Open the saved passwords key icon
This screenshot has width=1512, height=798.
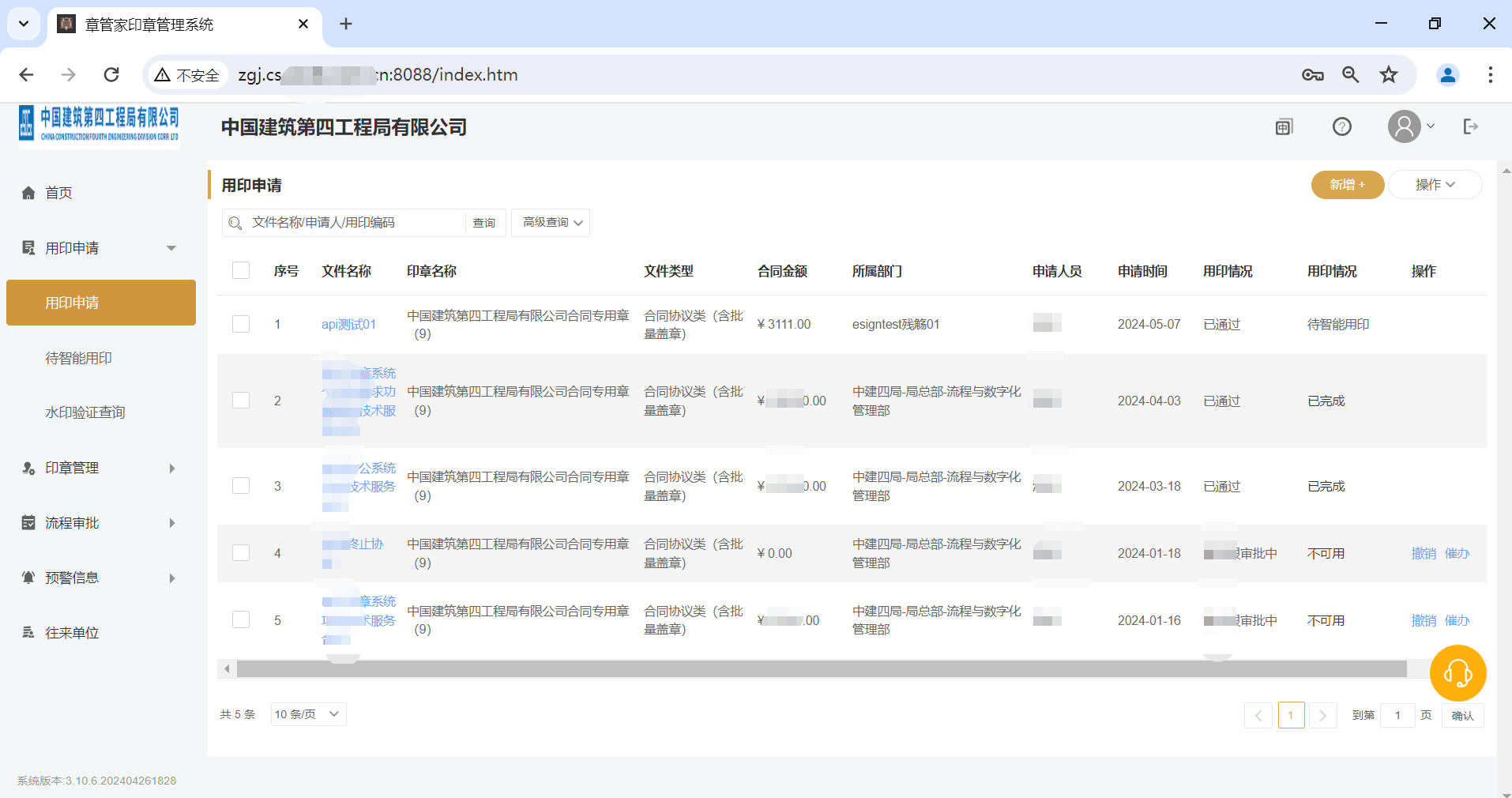pyautogui.click(x=1313, y=75)
